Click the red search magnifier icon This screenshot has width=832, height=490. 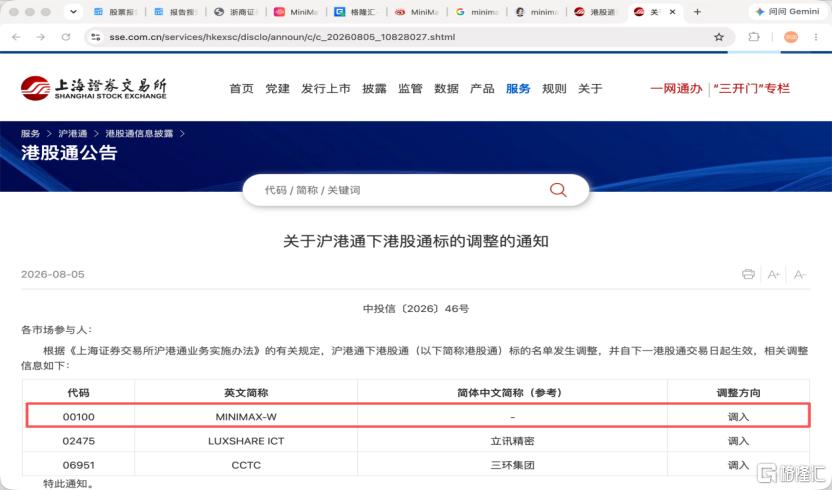tap(558, 190)
